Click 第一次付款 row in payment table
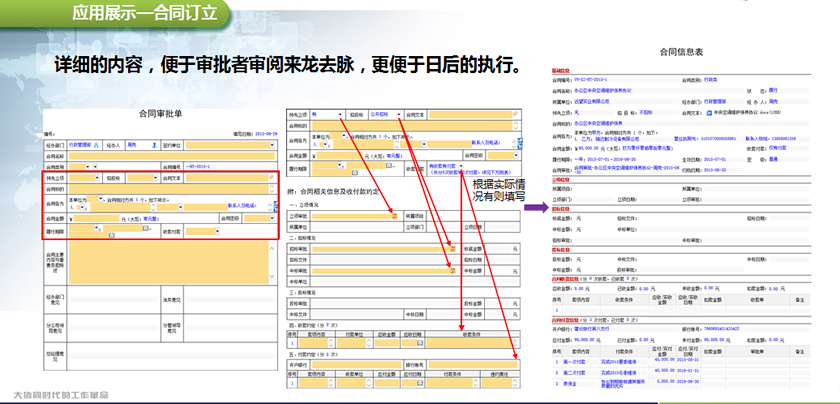This screenshot has height=404, width=840. pos(679,362)
